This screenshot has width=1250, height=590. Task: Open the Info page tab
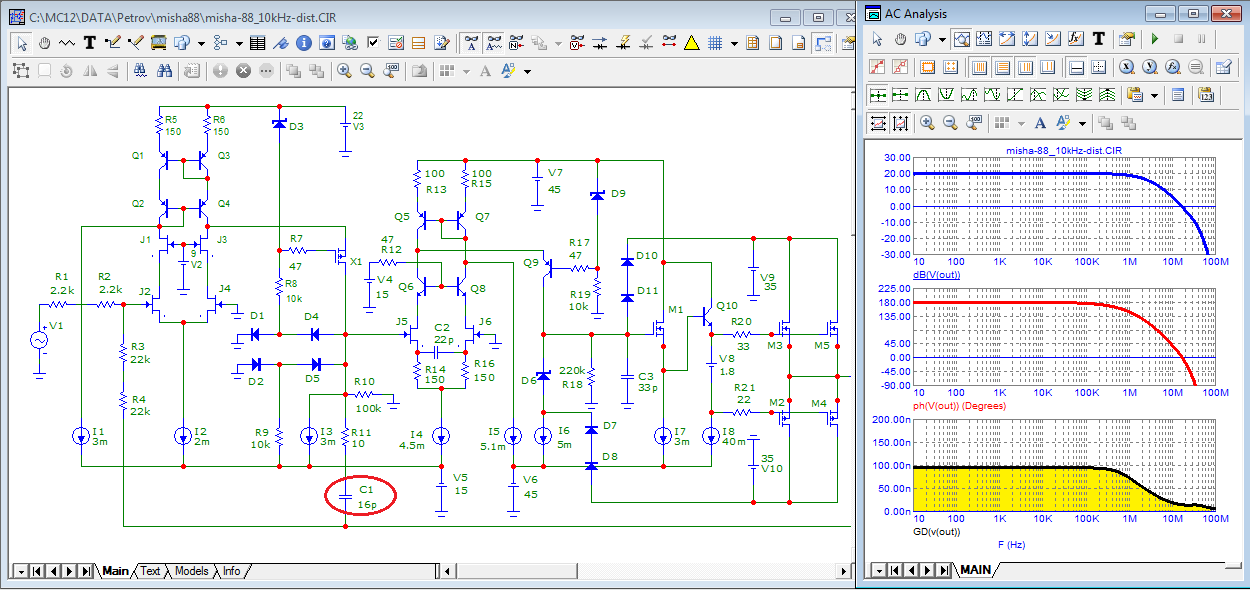pyautogui.click(x=231, y=571)
